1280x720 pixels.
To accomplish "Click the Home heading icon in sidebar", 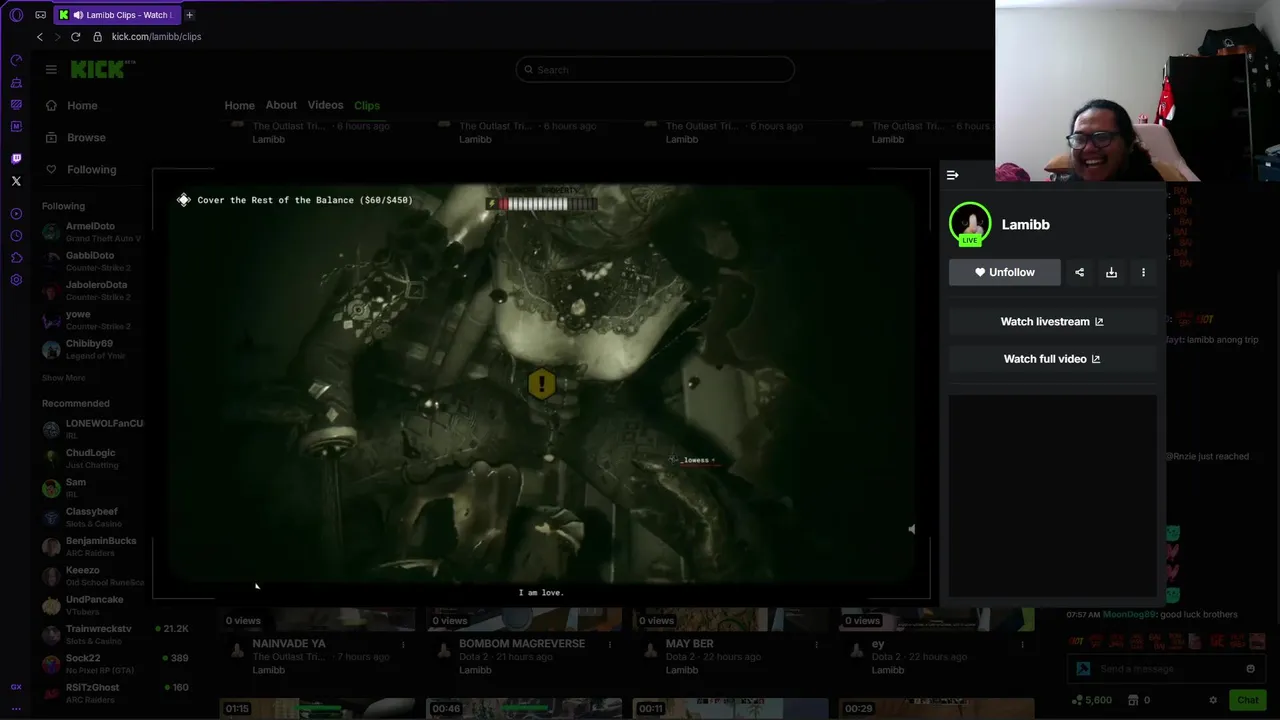I will (x=51, y=105).
